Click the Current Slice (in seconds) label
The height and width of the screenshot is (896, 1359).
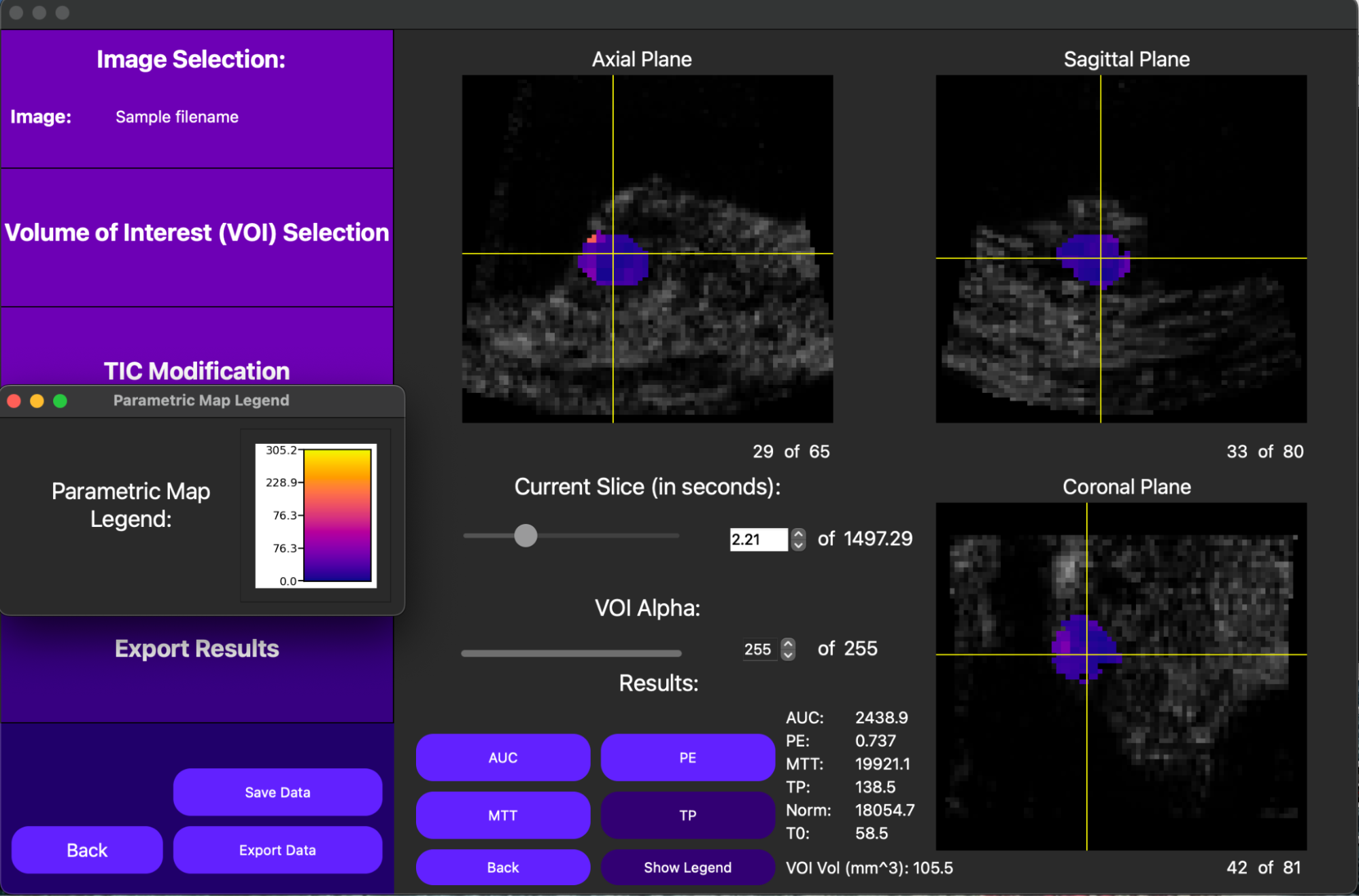point(647,487)
